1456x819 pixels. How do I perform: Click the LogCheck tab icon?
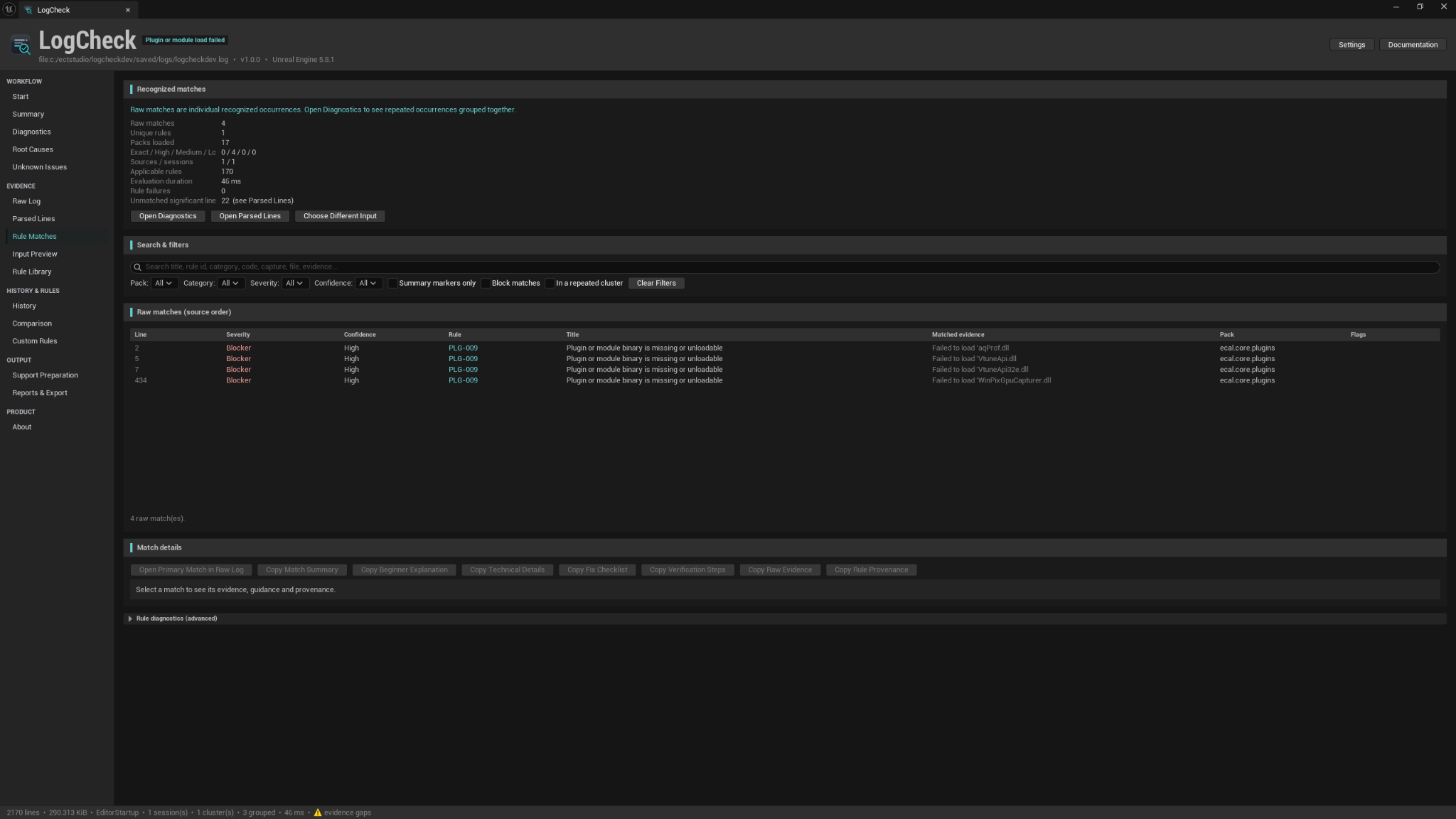[28, 10]
